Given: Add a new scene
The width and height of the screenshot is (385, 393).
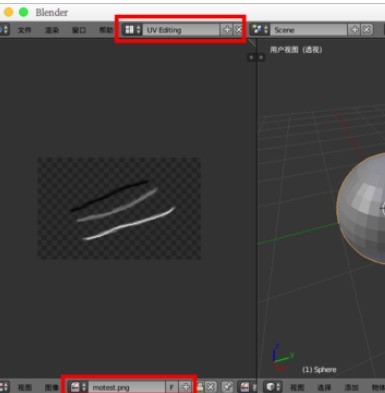Looking at the screenshot, I should [x=354, y=30].
